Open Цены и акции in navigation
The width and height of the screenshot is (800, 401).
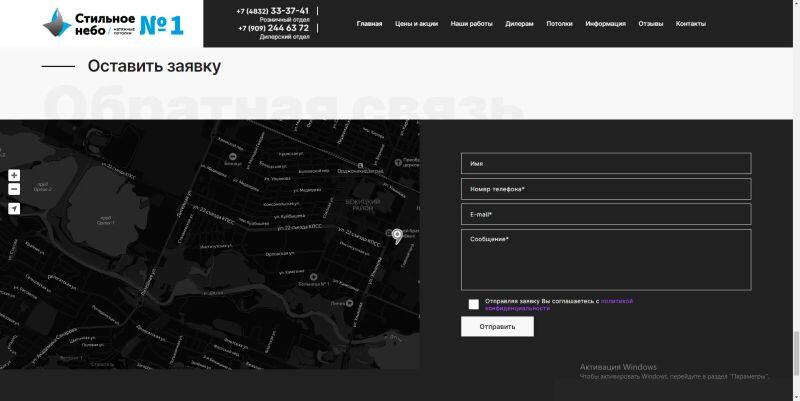coord(416,23)
